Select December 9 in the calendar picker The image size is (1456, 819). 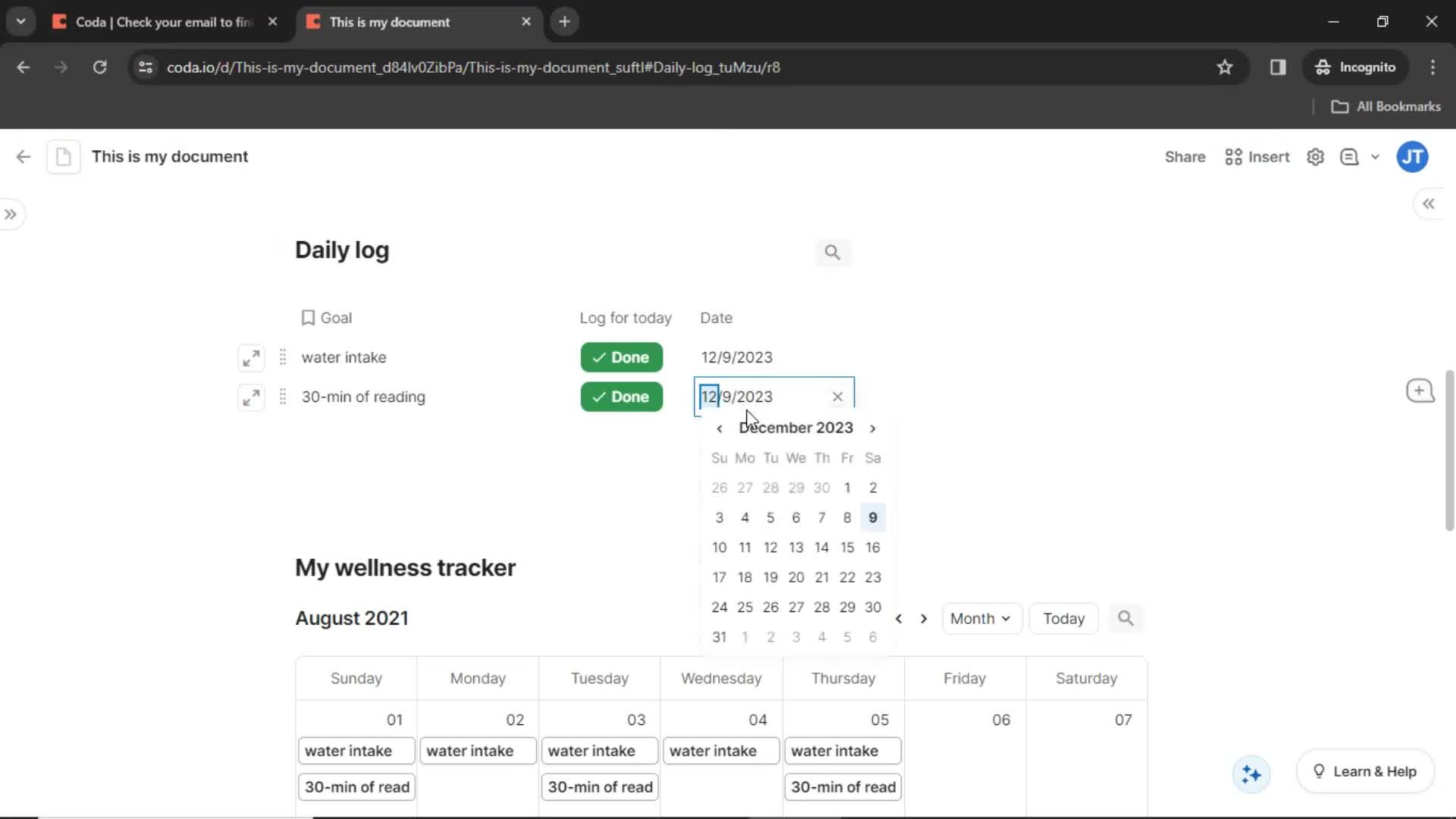(x=872, y=517)
